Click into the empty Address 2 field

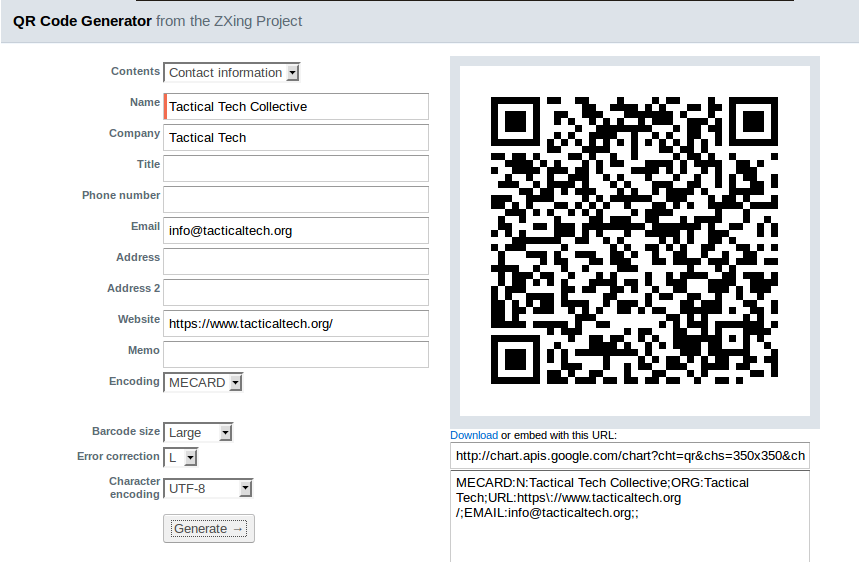pyautogui.click(x=296, y=293)
